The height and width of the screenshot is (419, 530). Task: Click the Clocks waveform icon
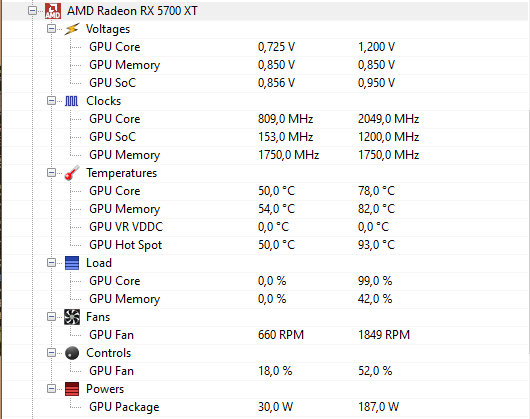(71, 101)
